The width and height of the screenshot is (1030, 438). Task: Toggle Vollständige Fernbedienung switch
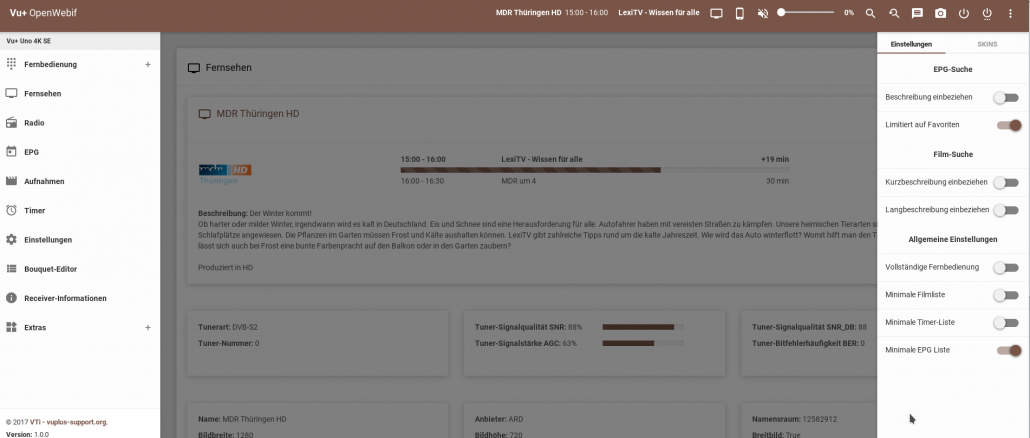click(x=1006, y=267)
